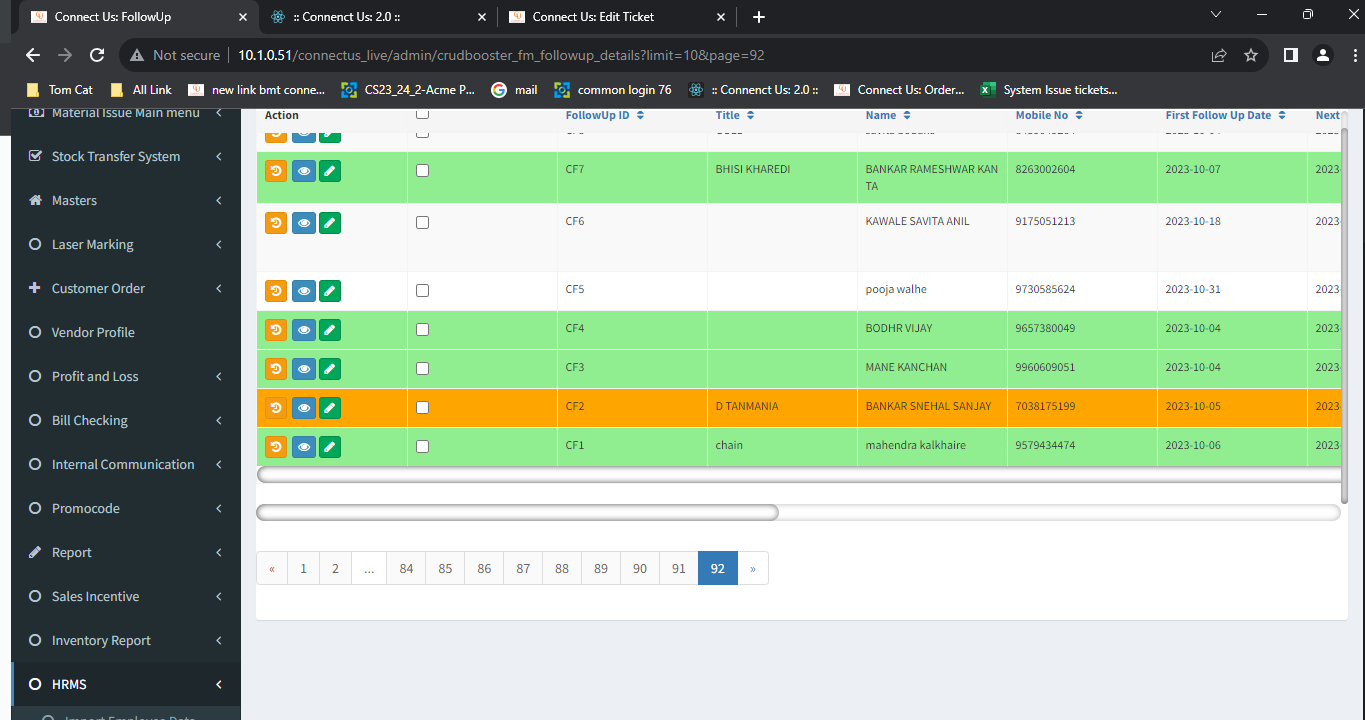Edit CF2 row pencil icon
Viewport: 1365px width, 720px height.
(330, 408)
